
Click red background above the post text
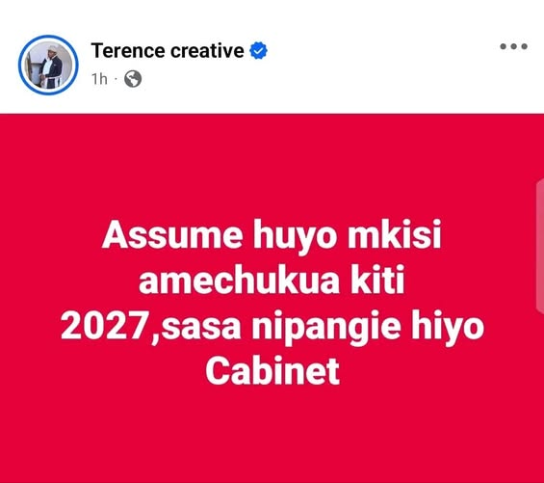coord(272,165)
